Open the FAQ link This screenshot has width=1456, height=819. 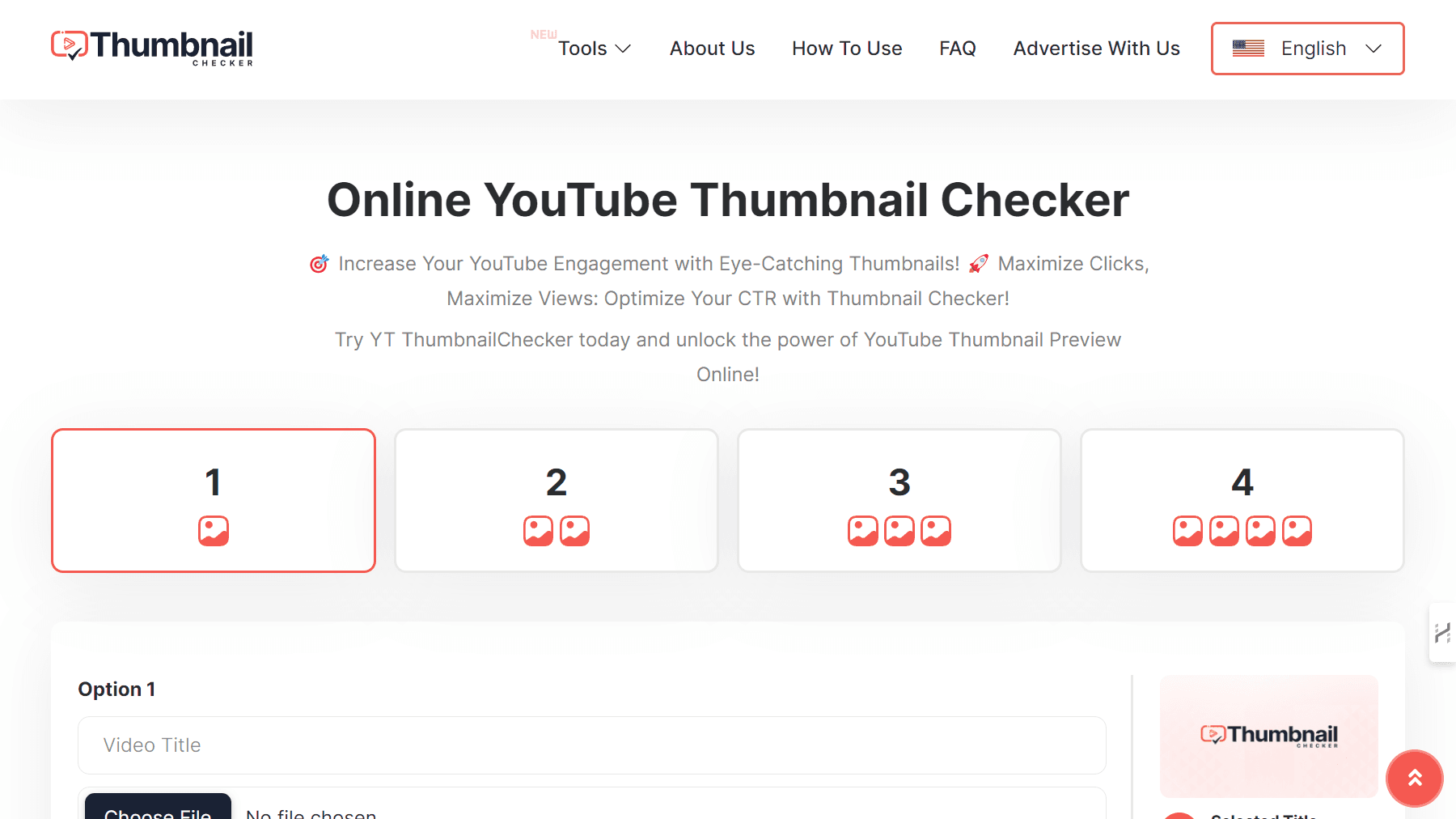pyautogui.click(x=957, y=49)
